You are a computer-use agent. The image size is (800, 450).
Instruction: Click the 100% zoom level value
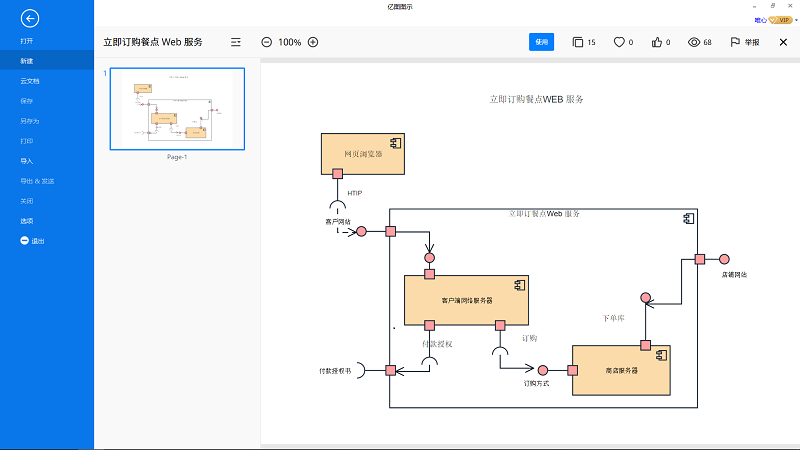(x=289, y=42)
